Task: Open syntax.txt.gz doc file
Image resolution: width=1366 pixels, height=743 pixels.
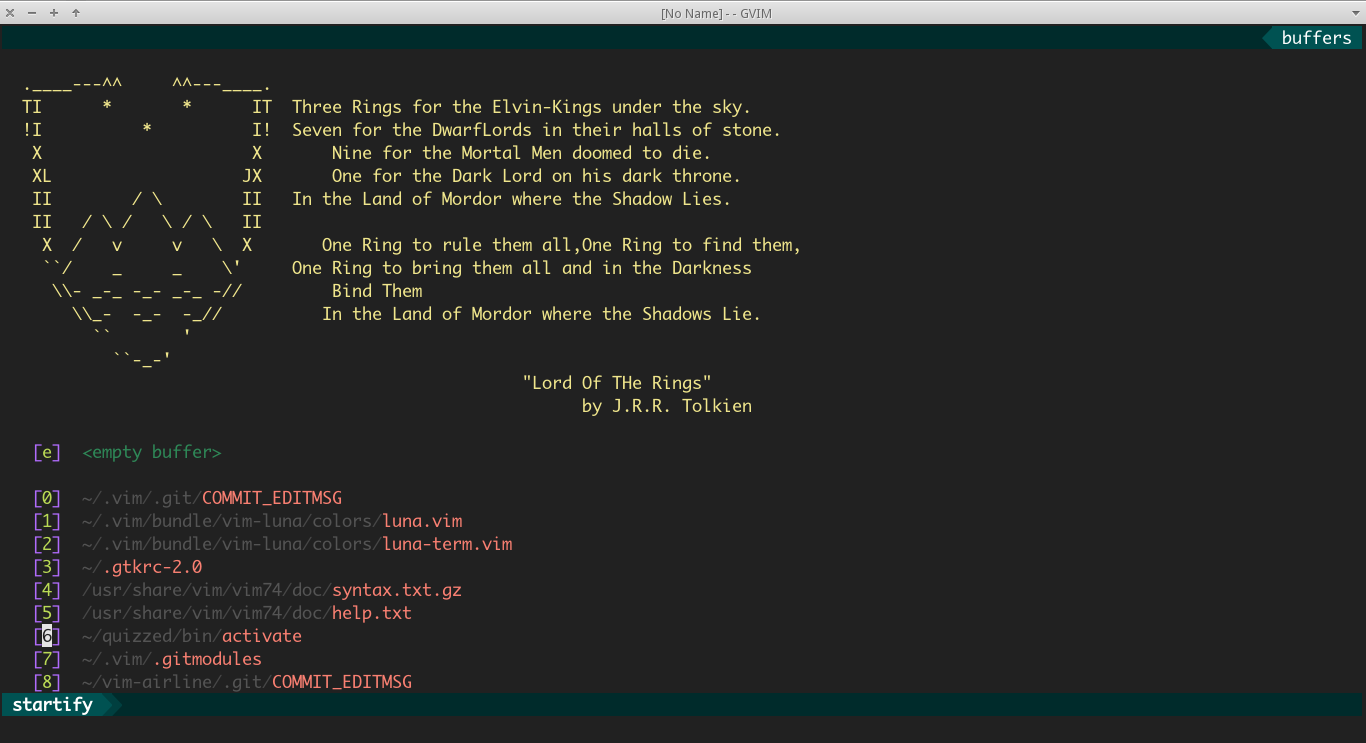Action: click(272, 590)
